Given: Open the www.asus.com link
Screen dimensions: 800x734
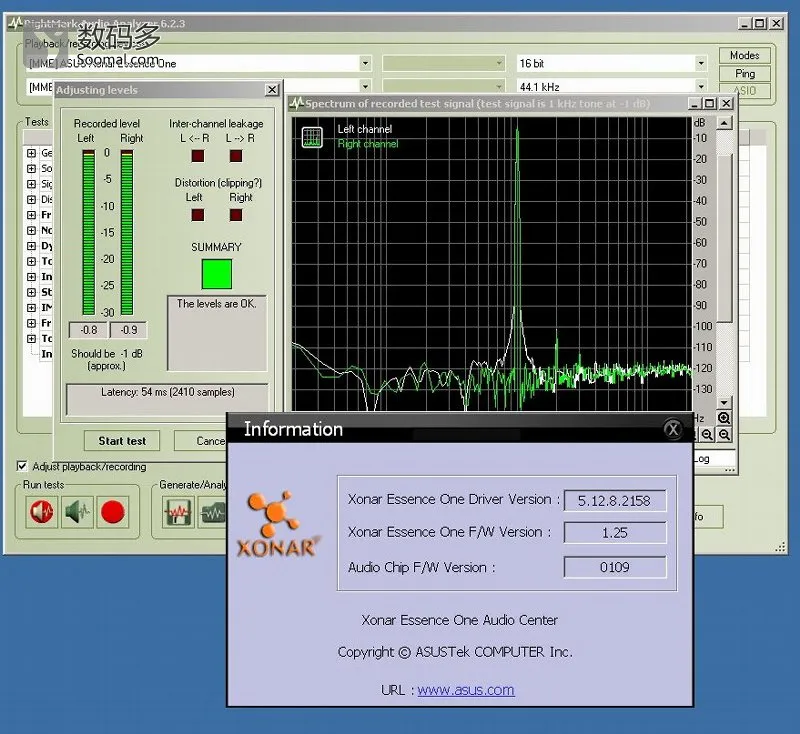Looking at the screenshot, I should (x=466, y=690).
